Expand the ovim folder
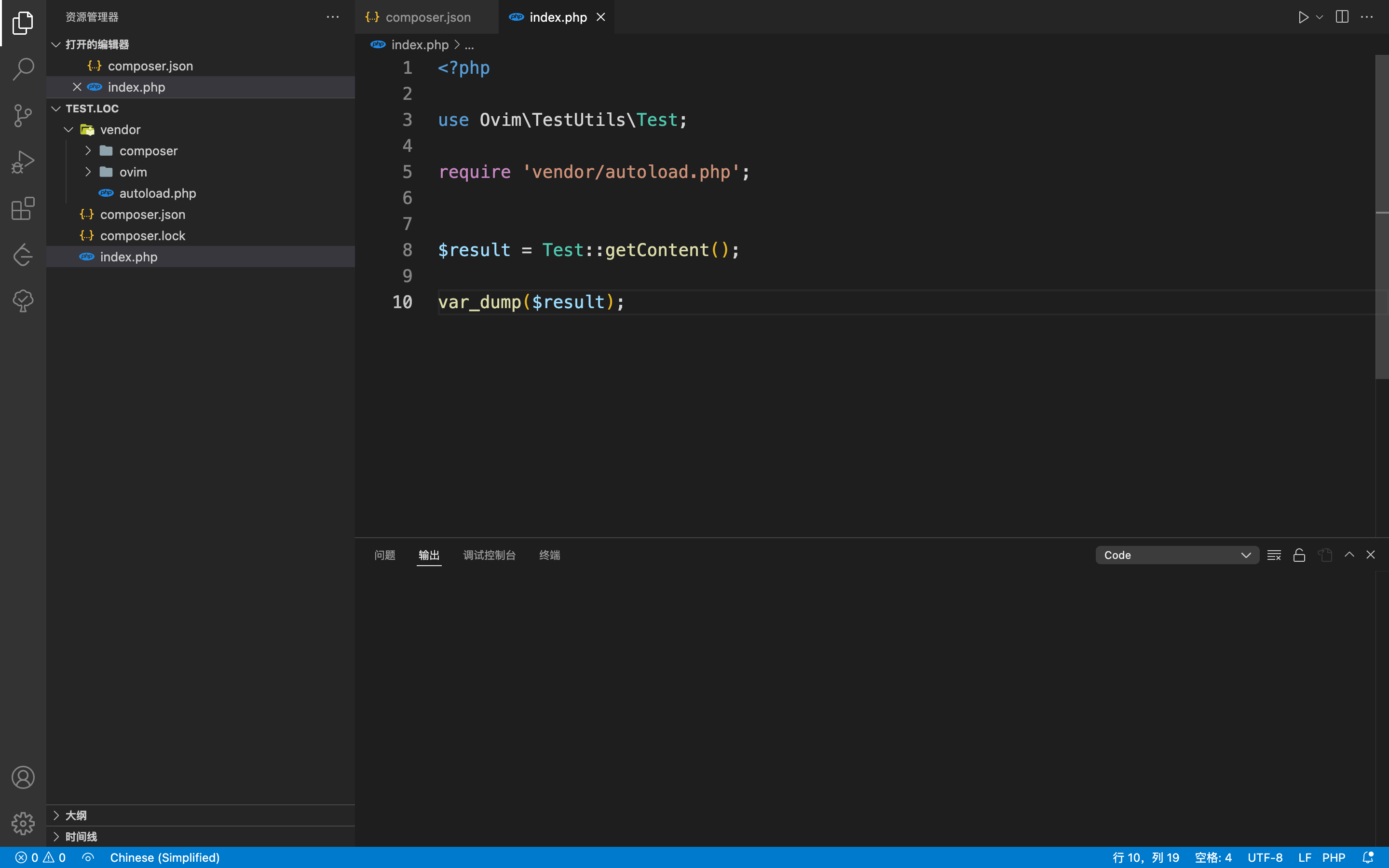 (133, 172)
